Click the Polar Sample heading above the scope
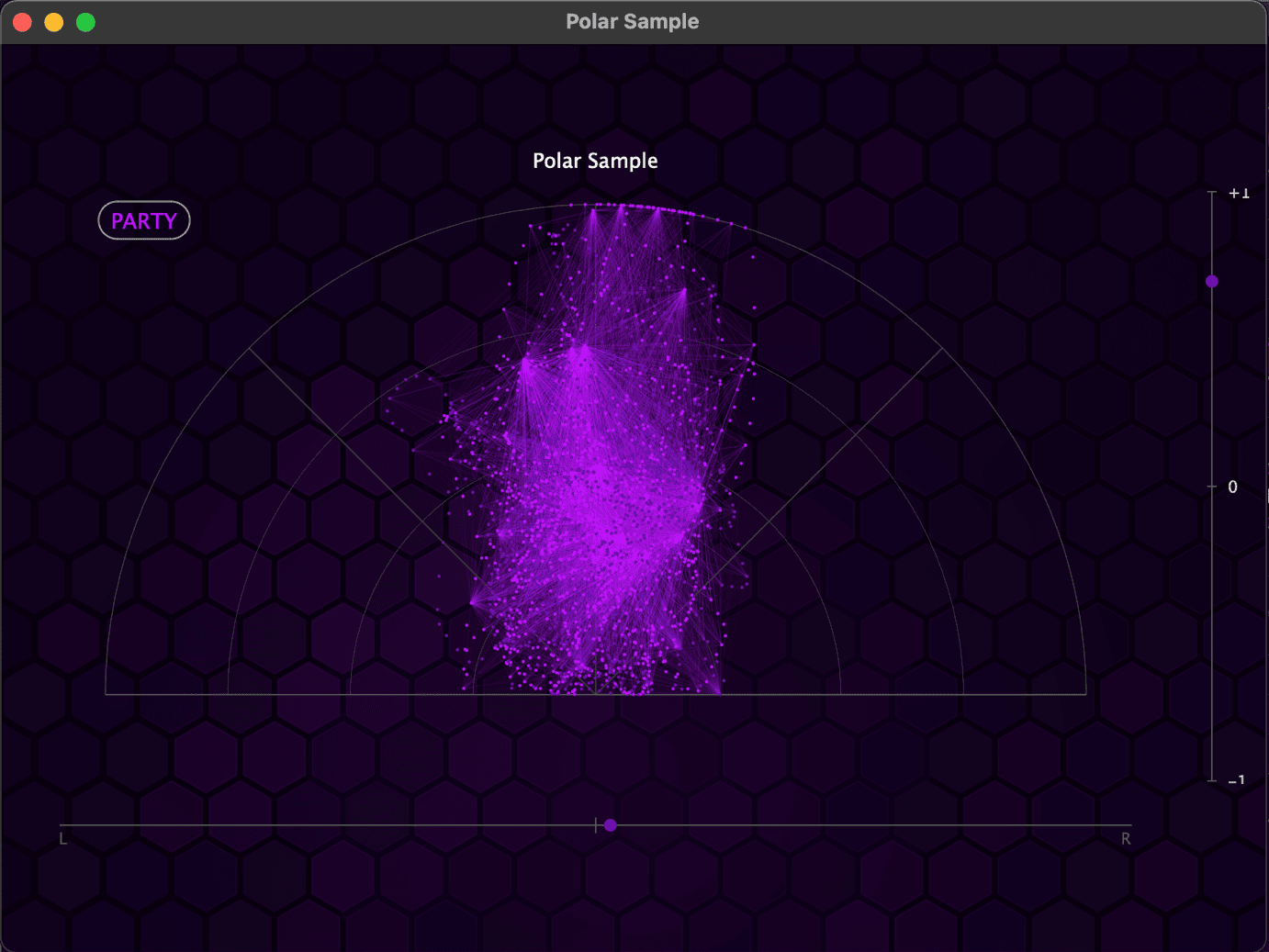The height and width of the screenshot is (952, 1269). pos(595,161)
